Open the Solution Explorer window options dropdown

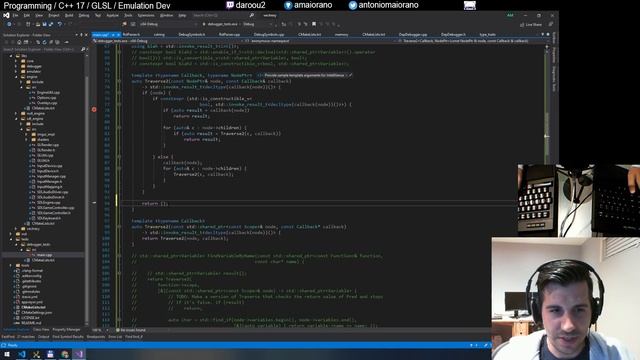pyautogui.click(x=76, y=35)
